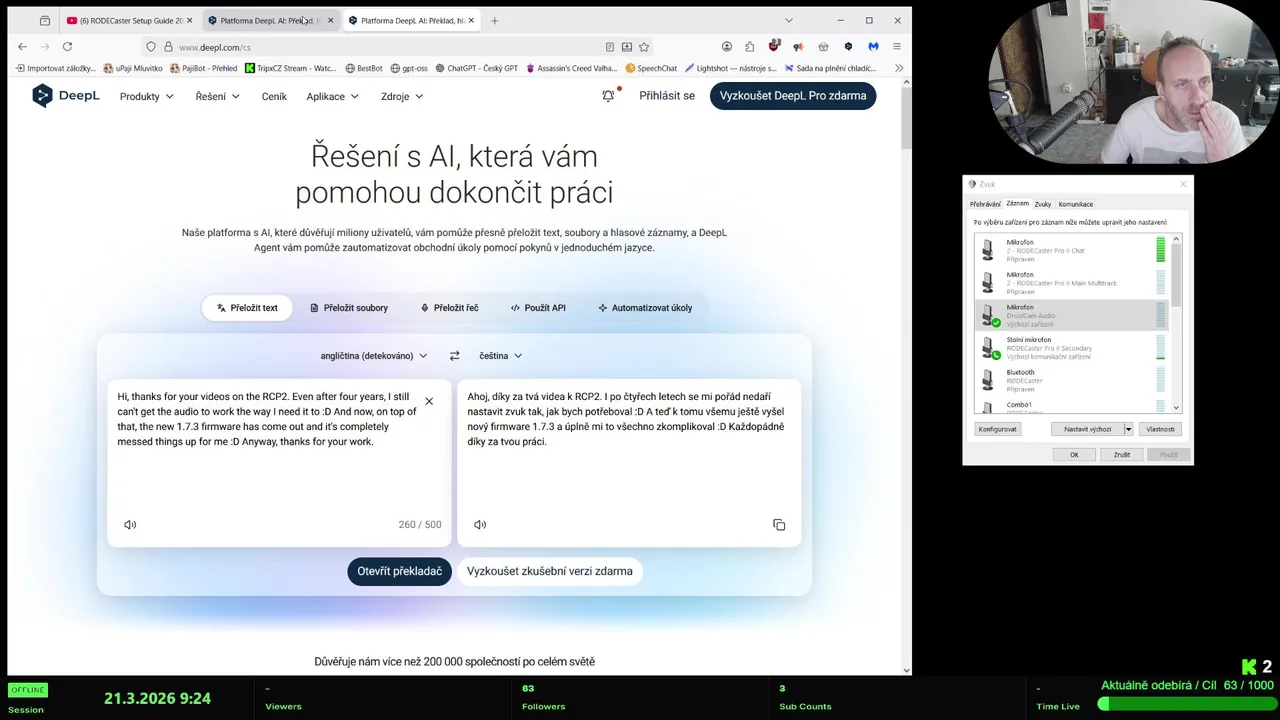Select the Použít API tab
Image resolution: width=1280 pixels, height=720 pixels.
click(x=538, y=308)
